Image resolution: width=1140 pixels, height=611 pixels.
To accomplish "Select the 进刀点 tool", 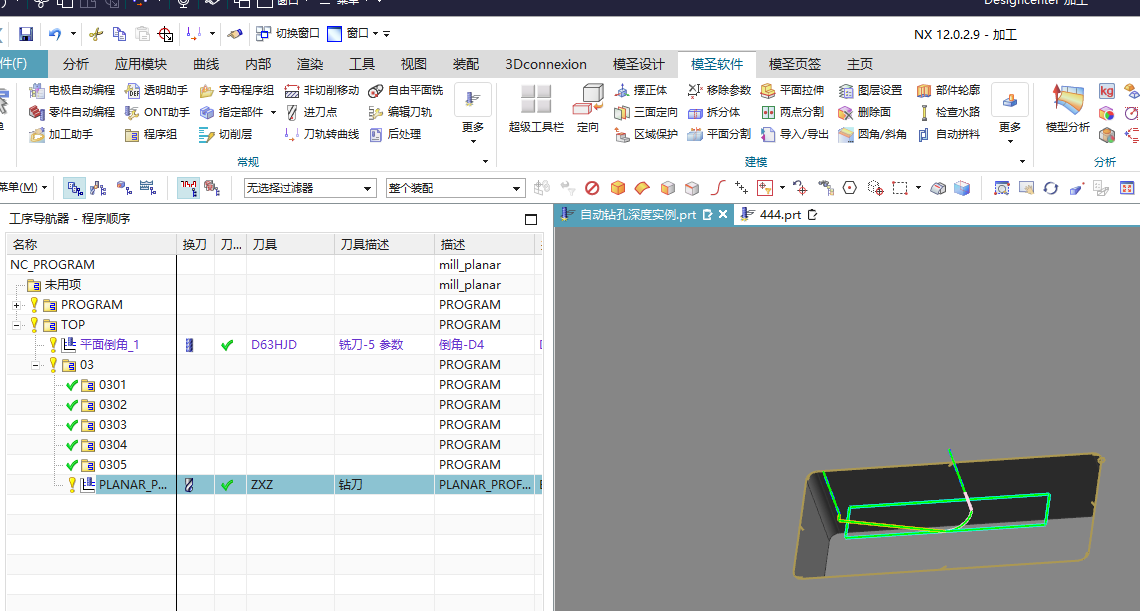I will pos(311,112).
